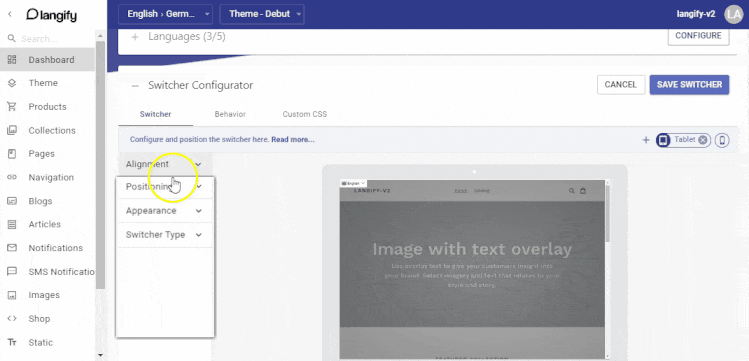Click LANGIFY-V2 store name in preview
Image resolution: width=749 pixels, height=361 pixels.
(x=372, y=191)
